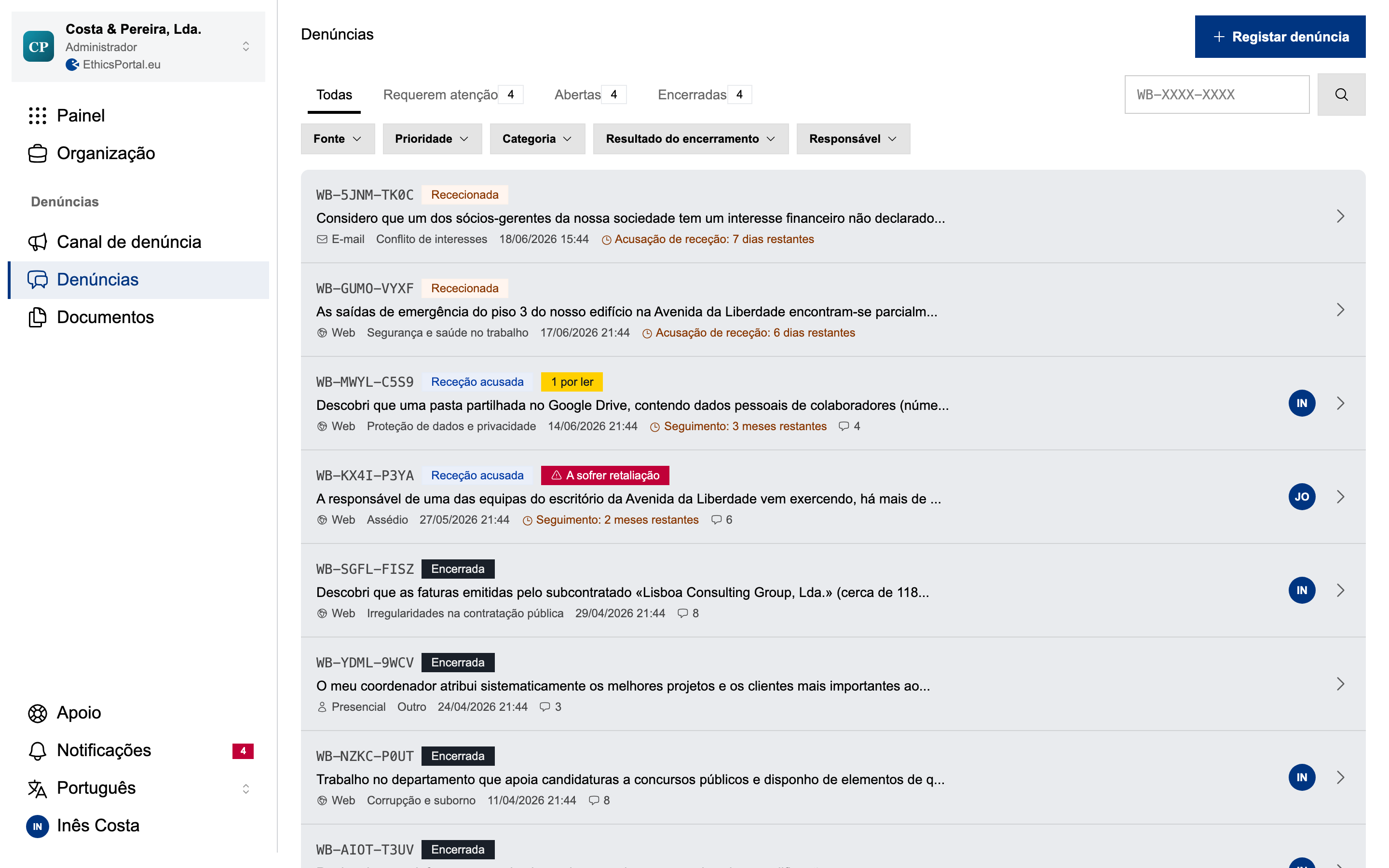Open report ID WB-MWYL-C5S9
This screenshot has width=1389, height=868.
tap(365, 382)
